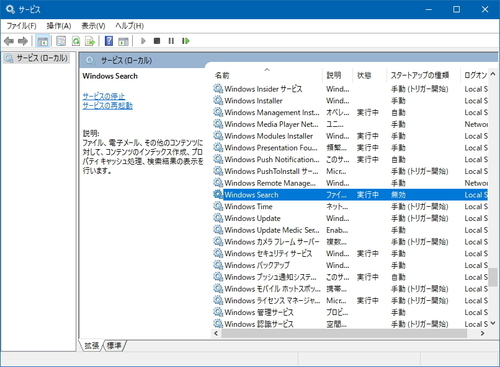This screenshot has width=500, height=367.
Task: Click gear icon of Windows Insider サービス row
Action: (x=218, y=89)
